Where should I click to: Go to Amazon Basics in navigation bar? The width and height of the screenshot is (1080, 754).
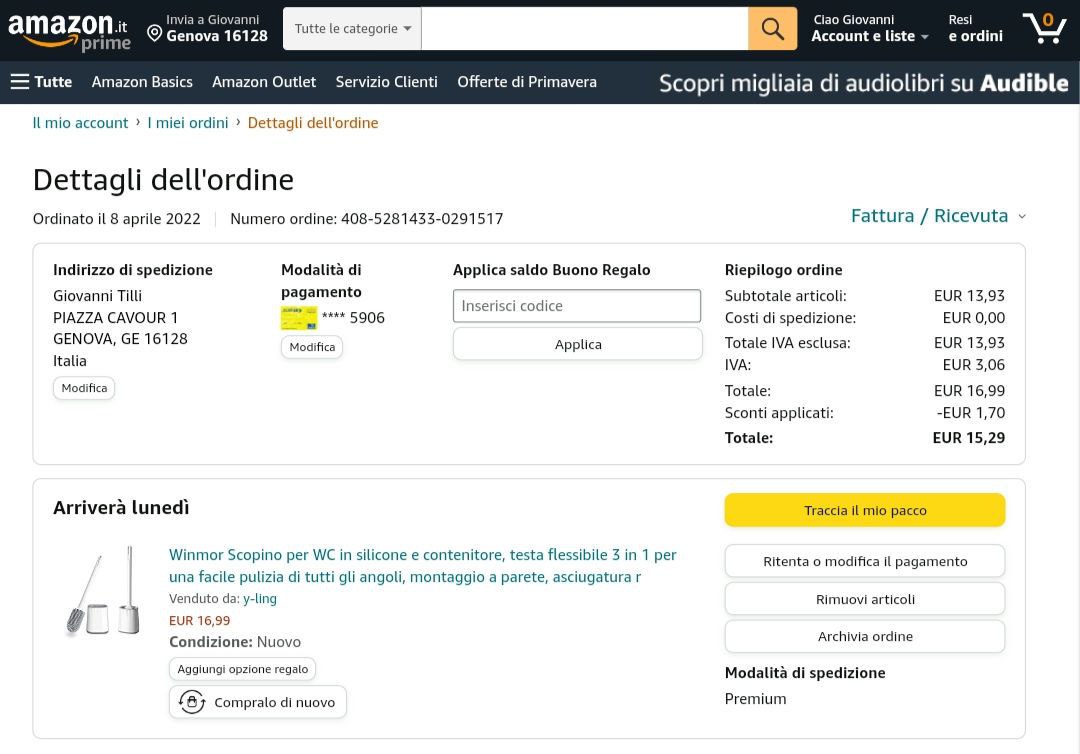[142, 82]
